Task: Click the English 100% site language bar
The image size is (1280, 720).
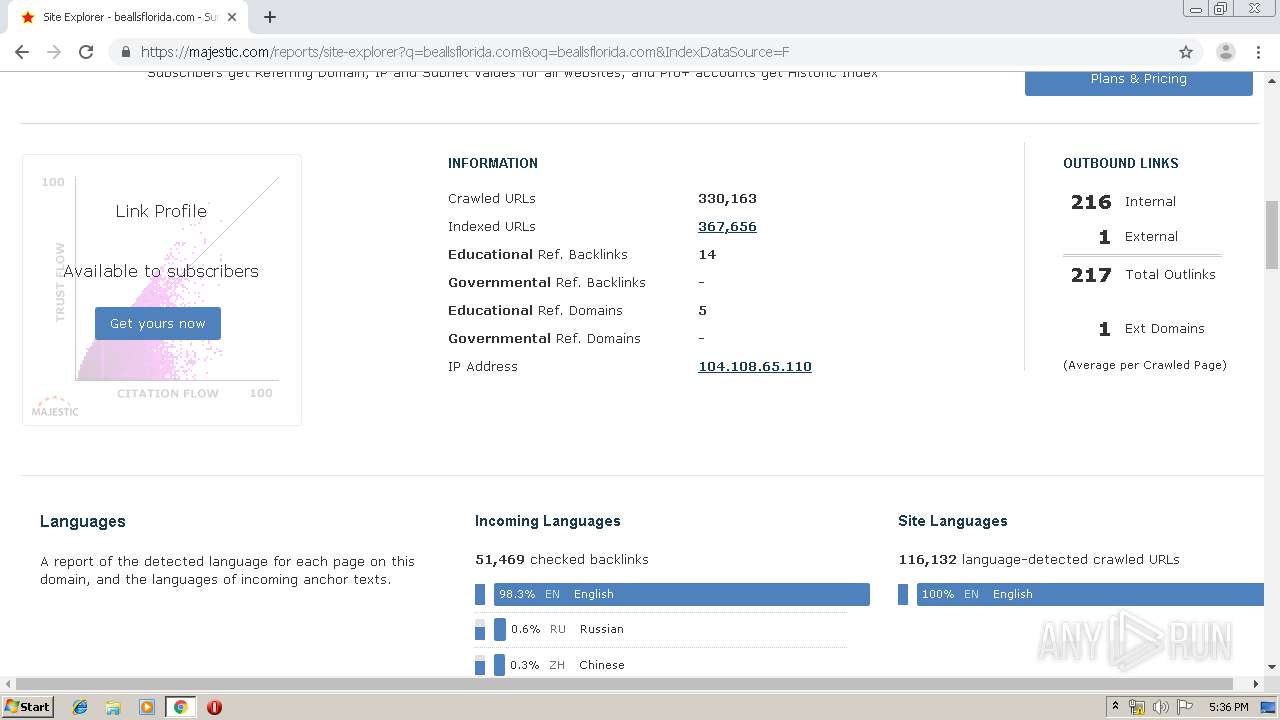Action: pos(1090,594)
